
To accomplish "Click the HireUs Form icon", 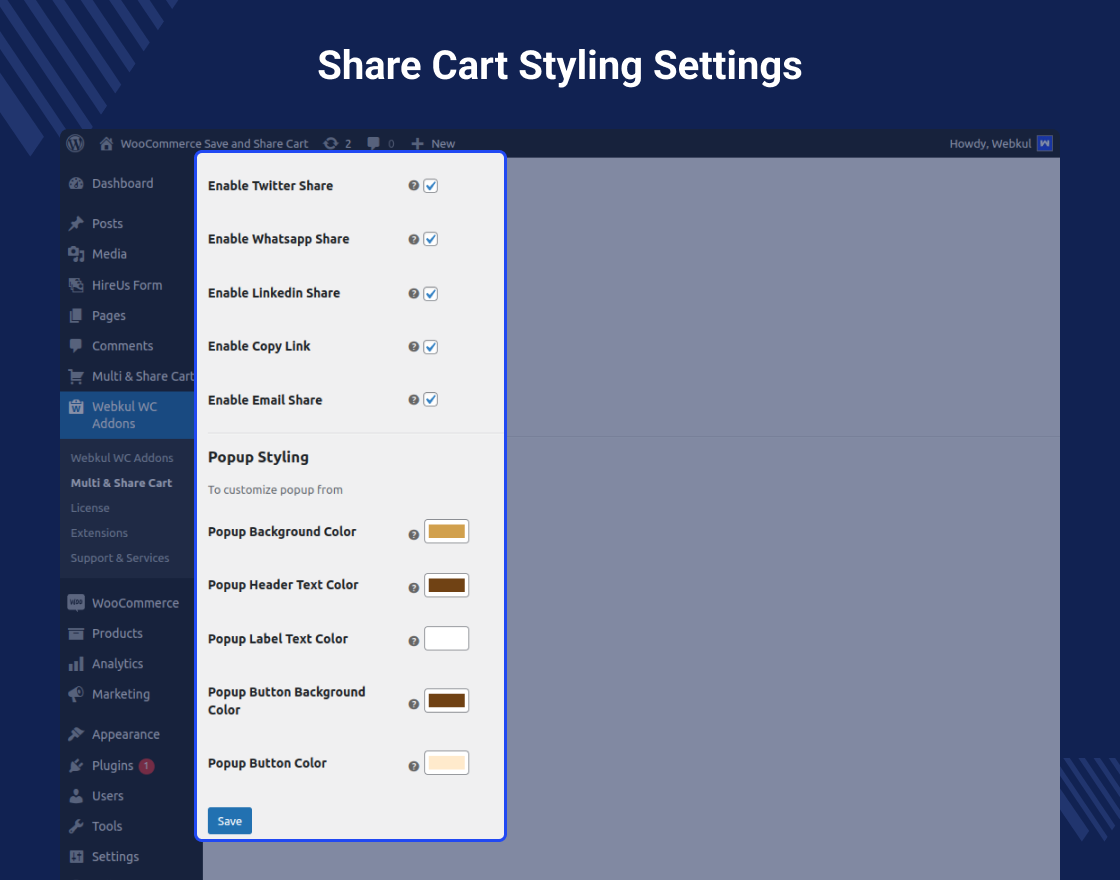I will pos(76,285).
